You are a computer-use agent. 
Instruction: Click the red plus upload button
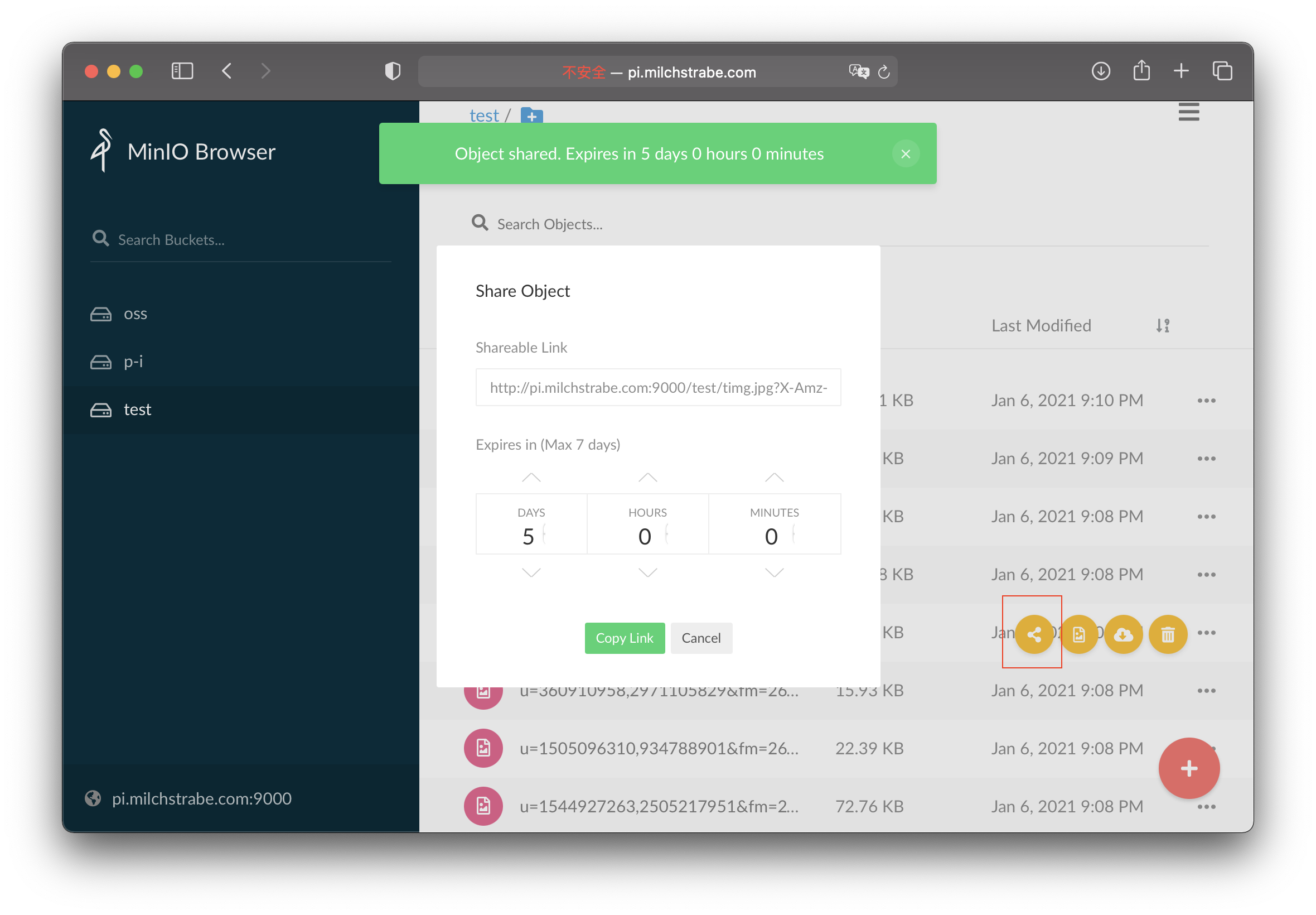pos(1188,768)
